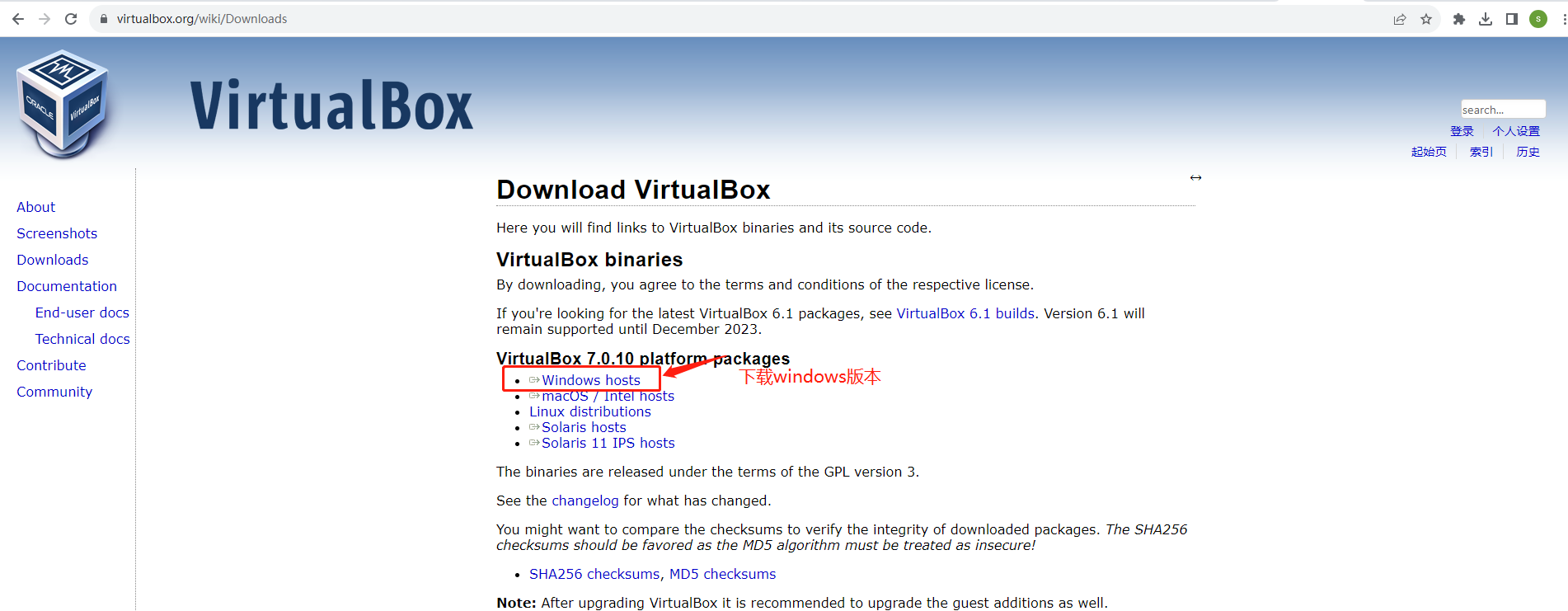Open Contribute in the sidebar
1568x611 pixels.
[51, 365]
